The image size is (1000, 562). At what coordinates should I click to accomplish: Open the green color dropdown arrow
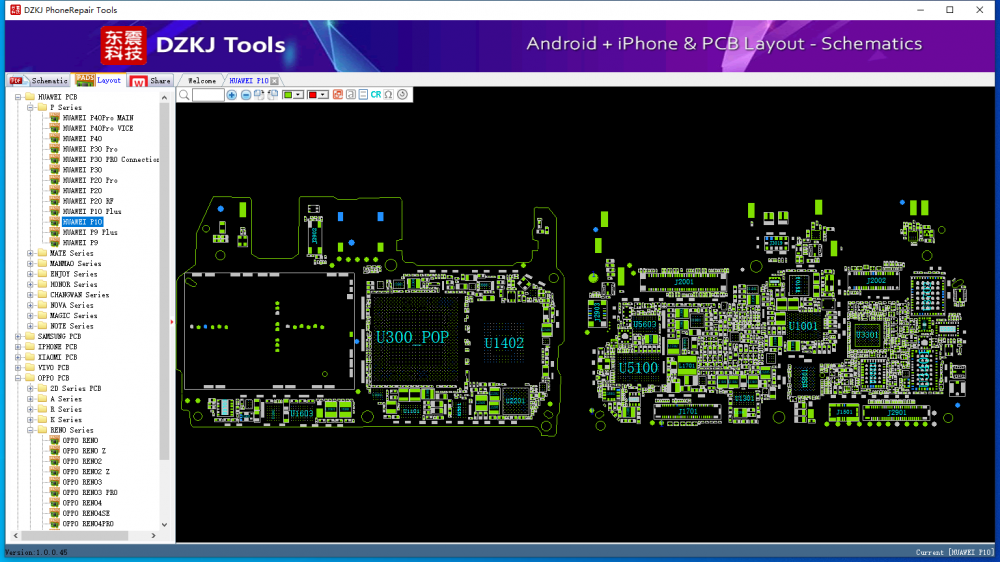[298, 95]
